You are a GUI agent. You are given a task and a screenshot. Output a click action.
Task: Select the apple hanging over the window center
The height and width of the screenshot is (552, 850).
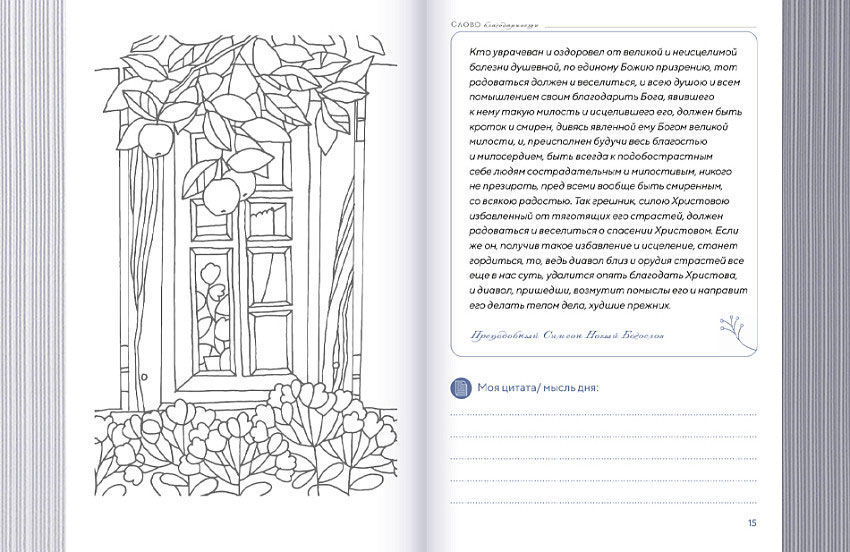pyautogui.click(x=223, y=189)
